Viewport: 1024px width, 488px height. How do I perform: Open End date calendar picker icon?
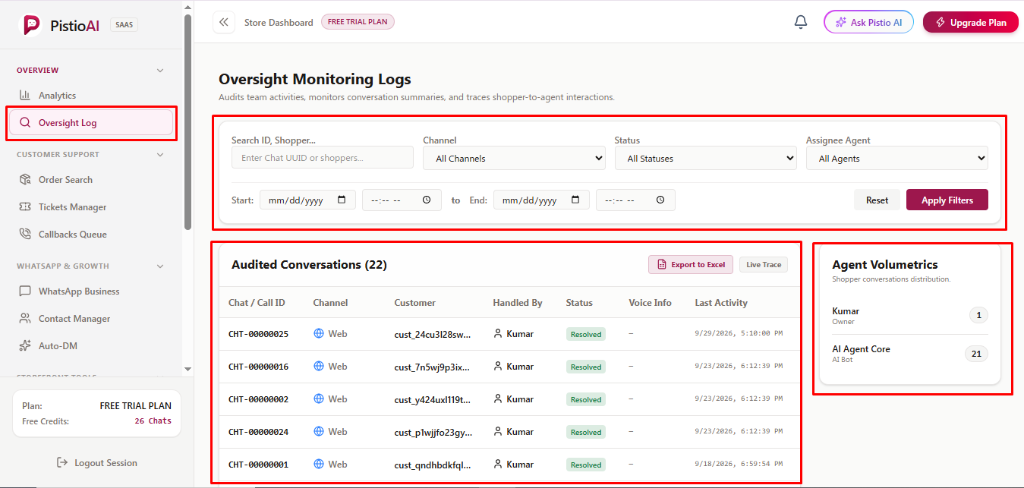pos(575,200)
